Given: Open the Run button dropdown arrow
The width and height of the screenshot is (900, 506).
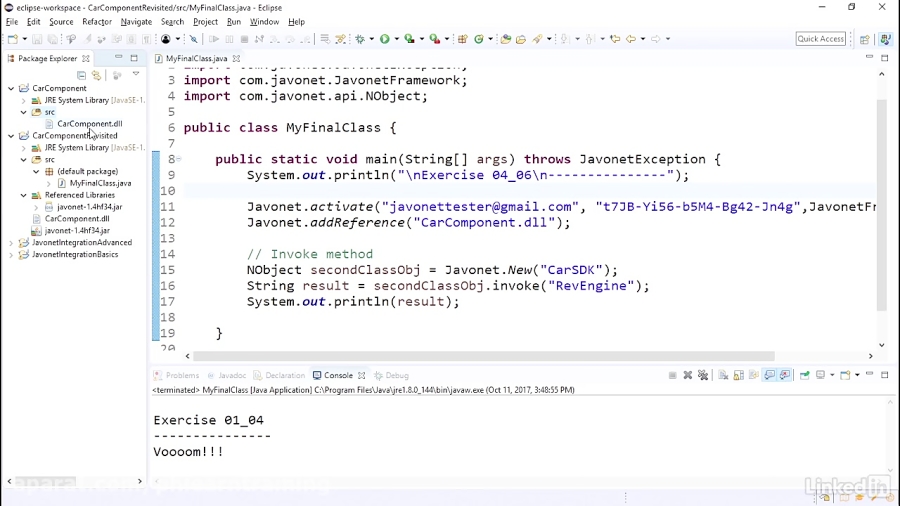Looking at the screenshot, I should click(395, 39).
